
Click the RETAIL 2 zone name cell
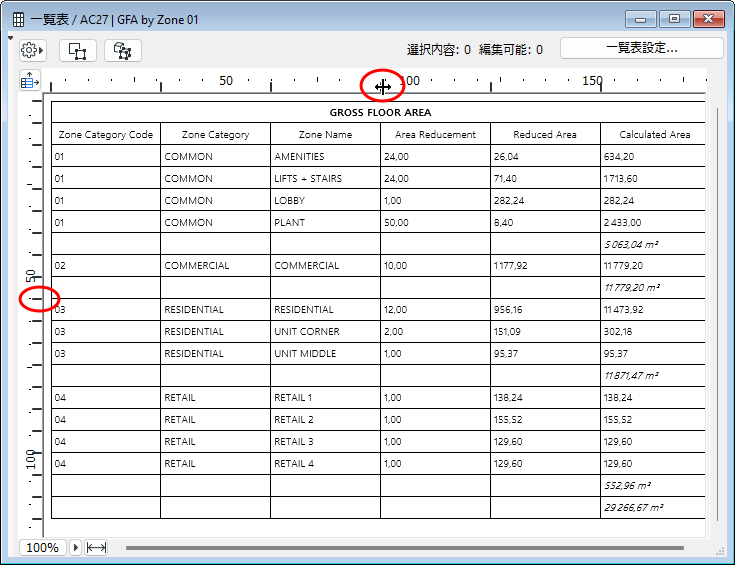click(x=325, y=420)
